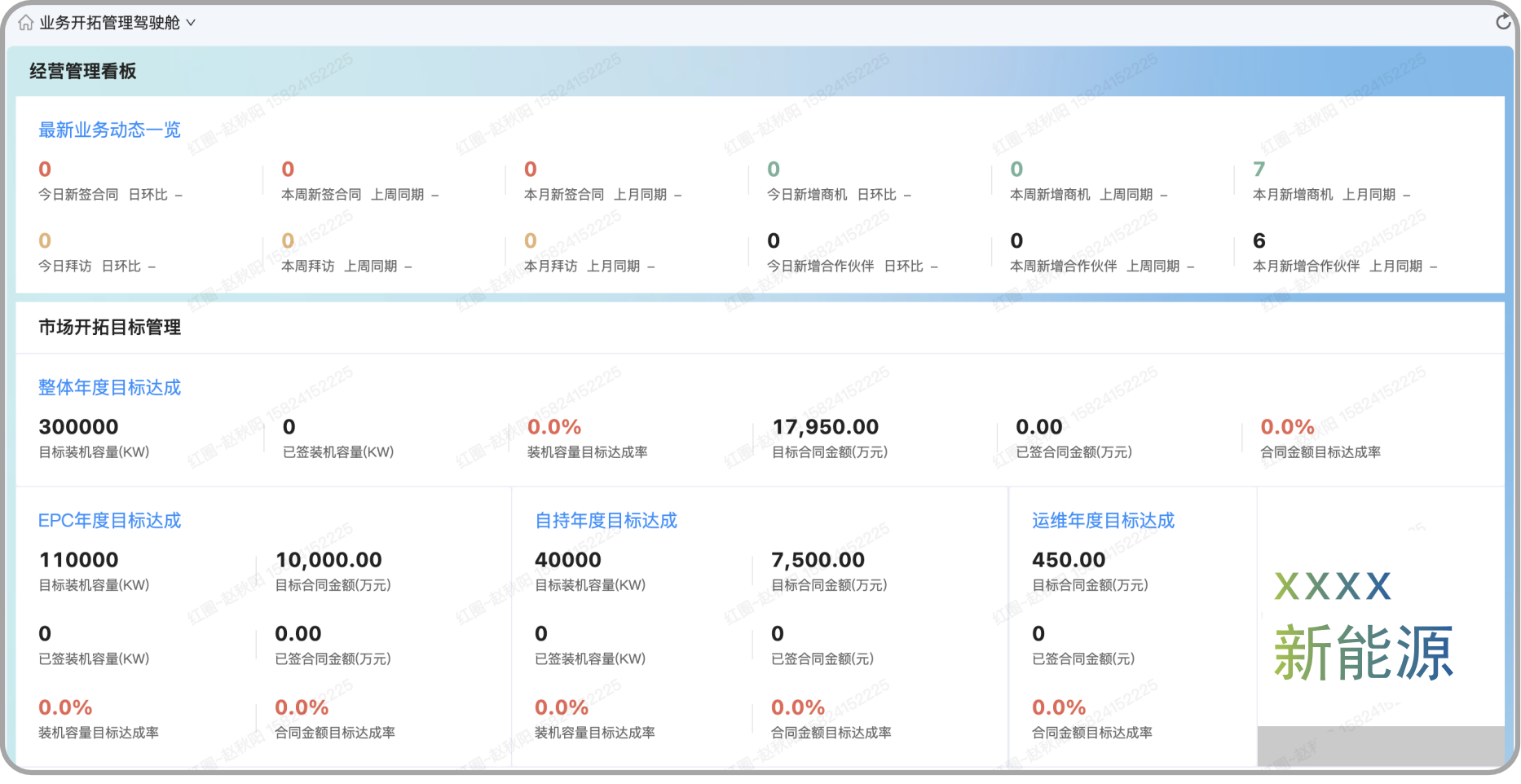Click the 今日新签合同 metric value
This screenshot has width=1521, height=784.
(45, 169)
